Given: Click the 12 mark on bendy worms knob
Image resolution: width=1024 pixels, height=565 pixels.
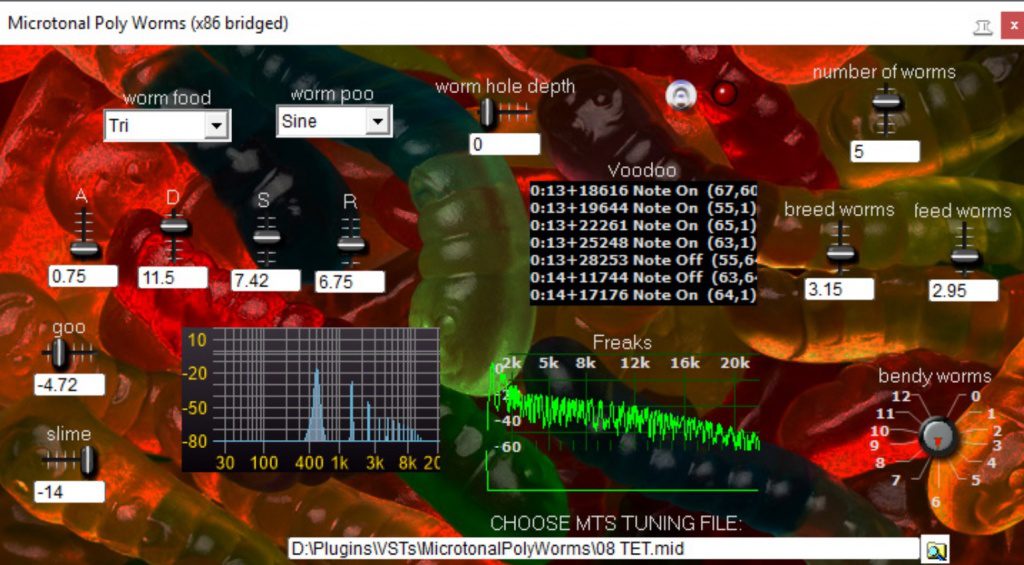Looking at the screenshot, I should pos(901,396).
